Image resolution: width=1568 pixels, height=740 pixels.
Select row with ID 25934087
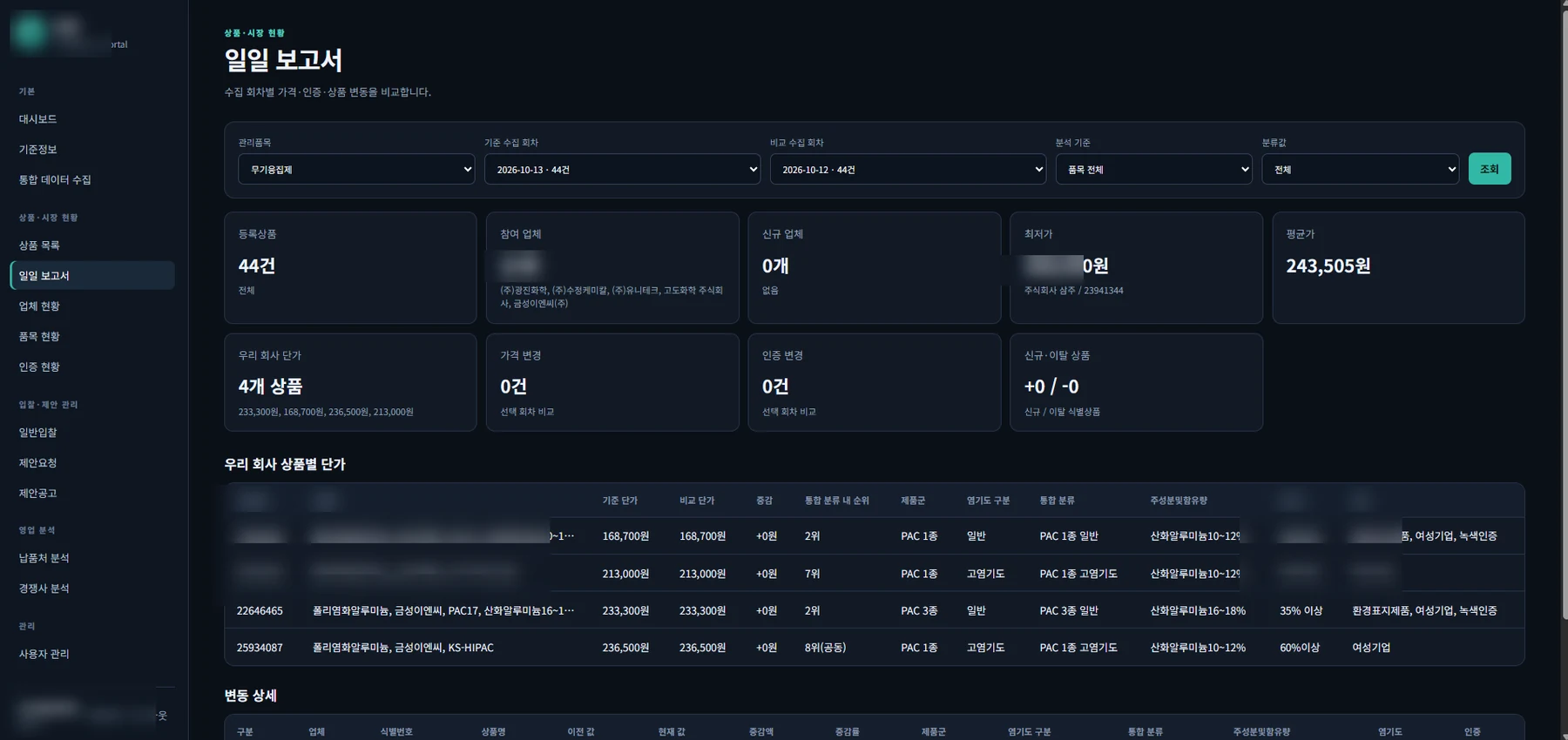pyautogui.click(x=875, y=648)
